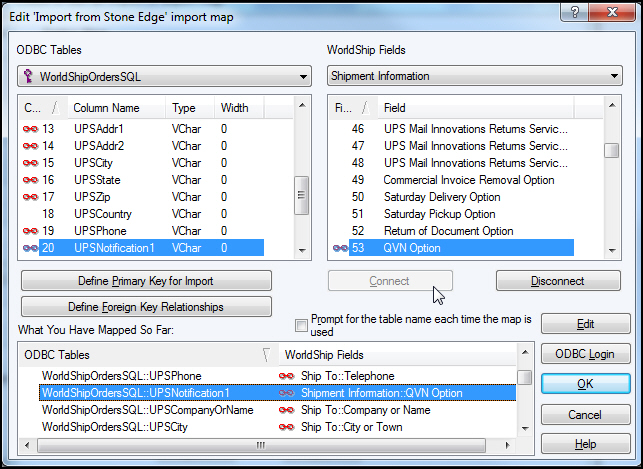Click scroll up arrow of WorldShip Fields list

coord(612,105)
